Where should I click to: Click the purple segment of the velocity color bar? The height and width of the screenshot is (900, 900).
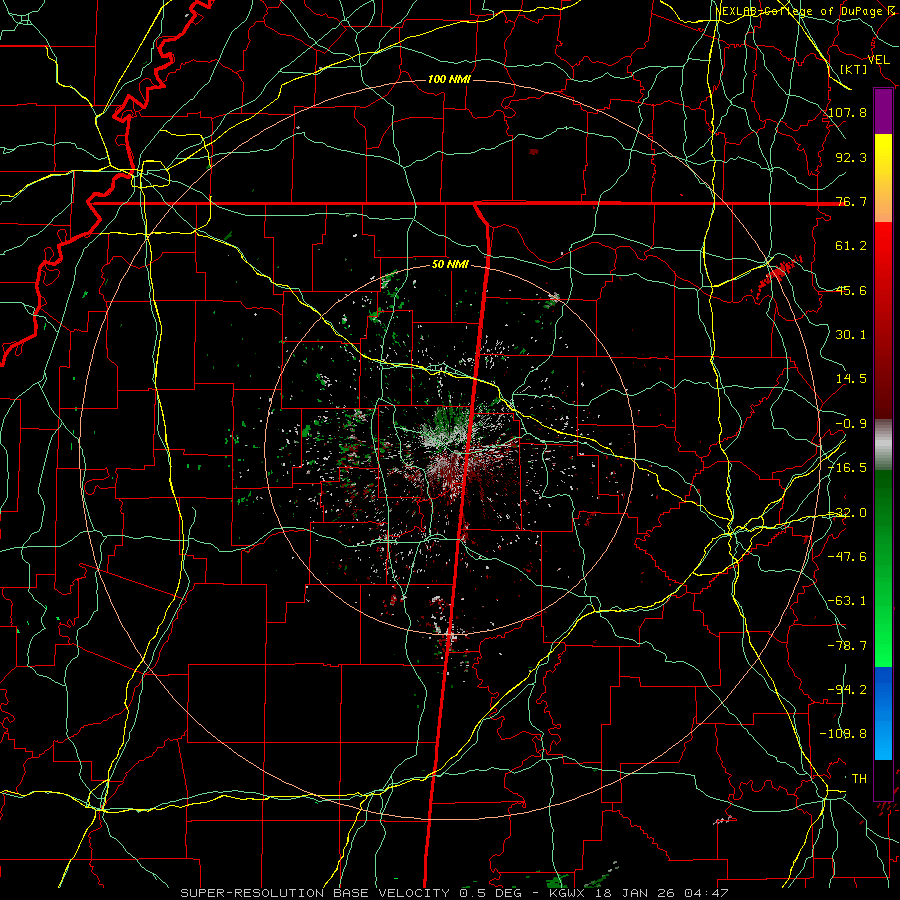click(883, 112)
